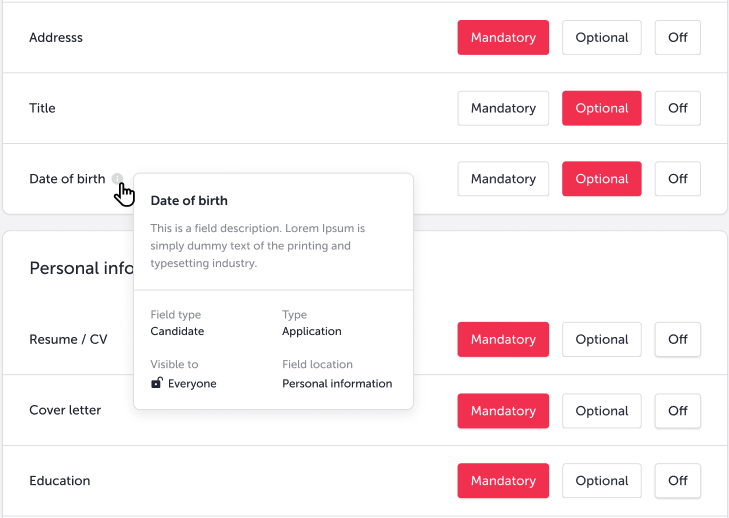
Task: Select Mandatory for Resume / CV
Action: (x=503, y=340)
